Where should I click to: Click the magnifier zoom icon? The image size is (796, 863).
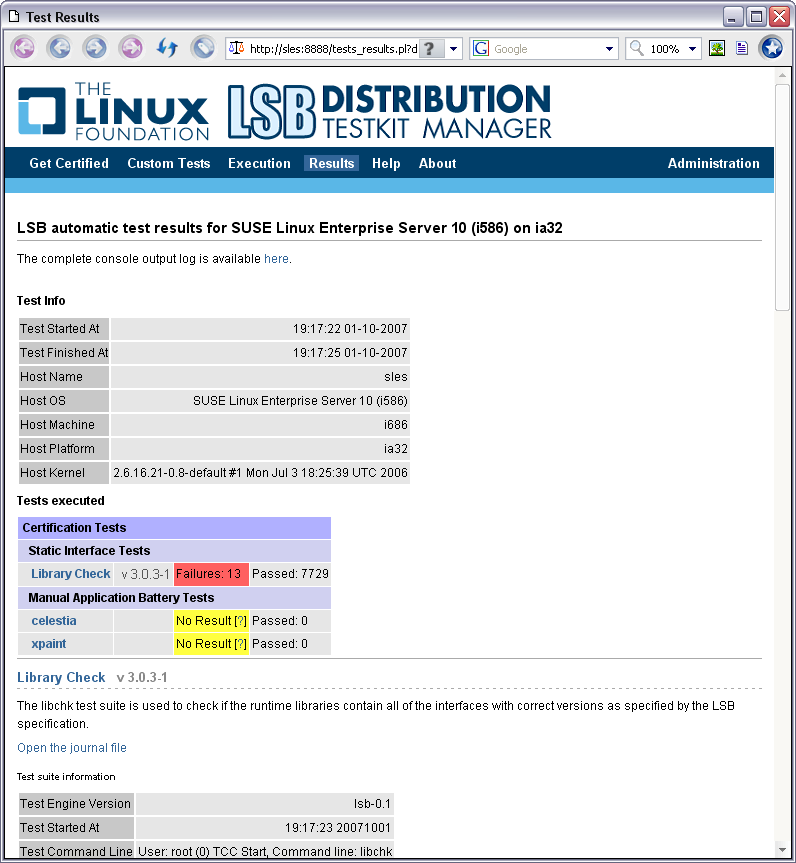636,48
